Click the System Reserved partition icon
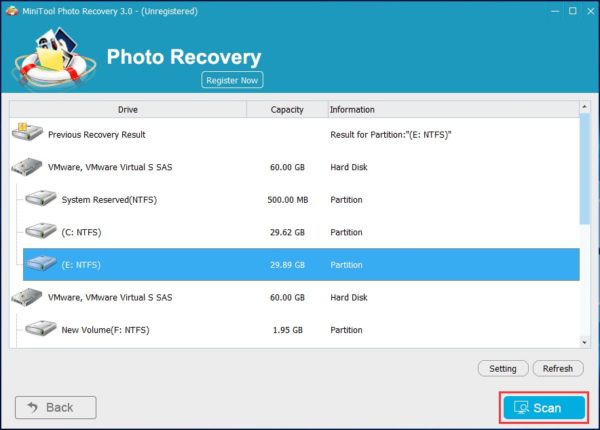 pos(41,198)
